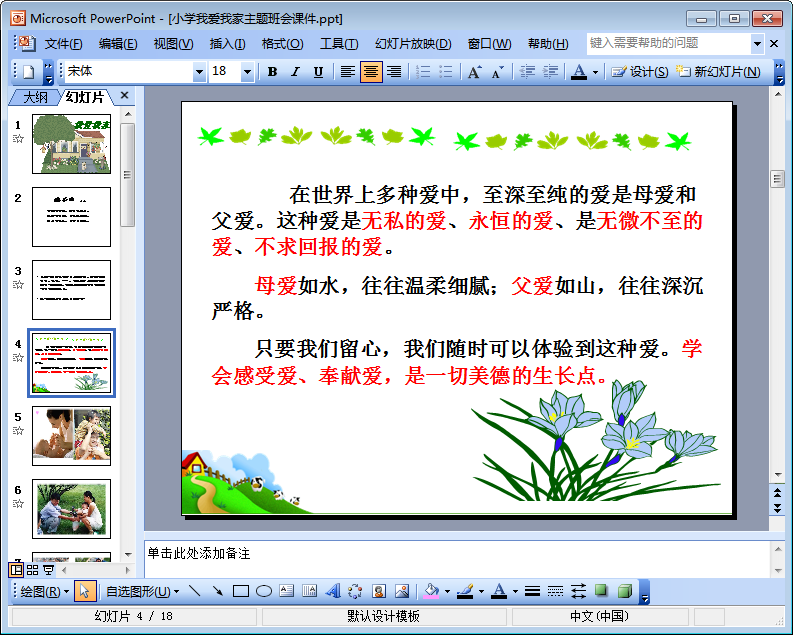Choose the Select Objects arrow tool

84,591
